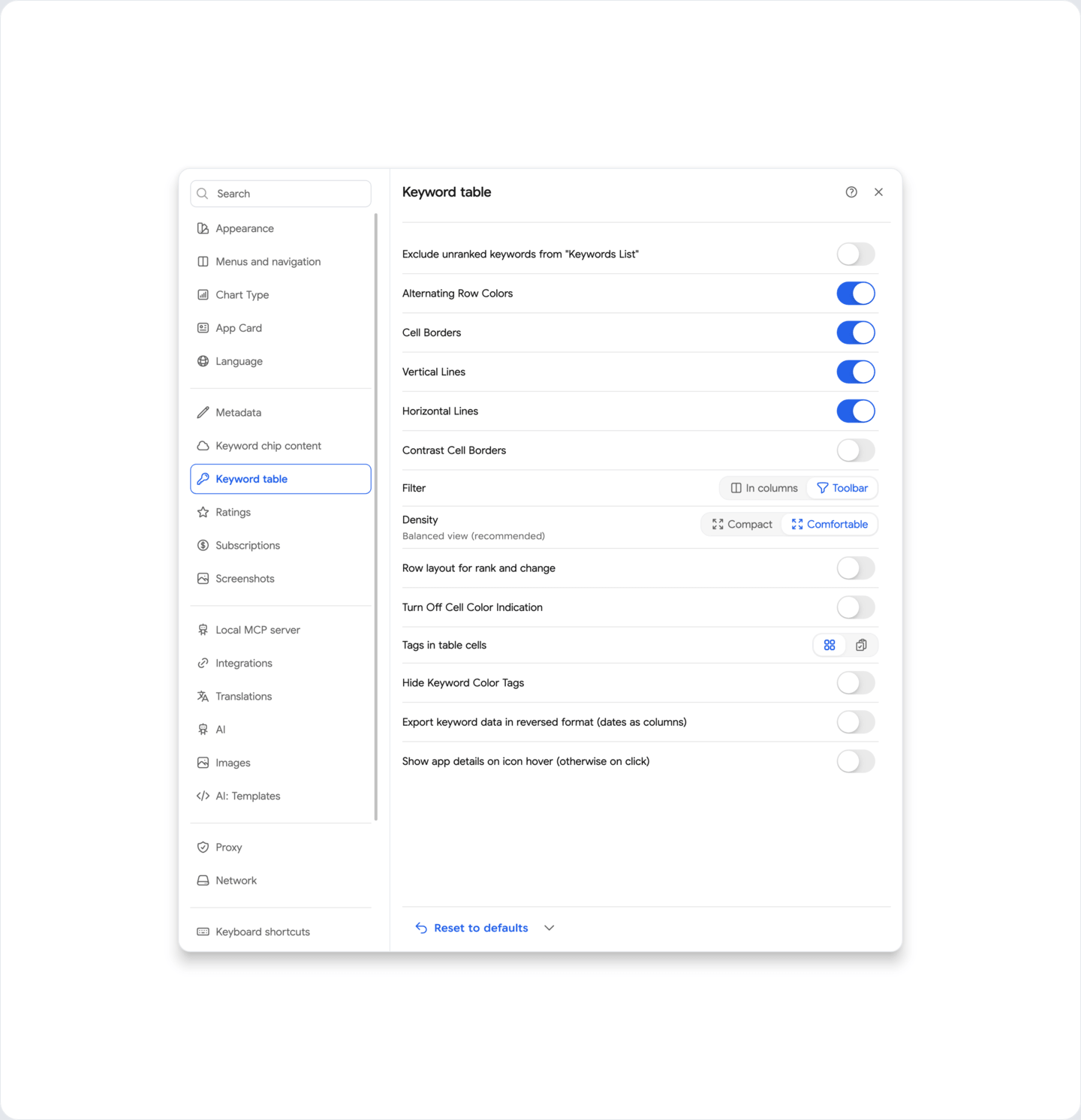Screen dimensions: 1081x1120
Task: Go to Screenshots settings
Action: [281, 579]
